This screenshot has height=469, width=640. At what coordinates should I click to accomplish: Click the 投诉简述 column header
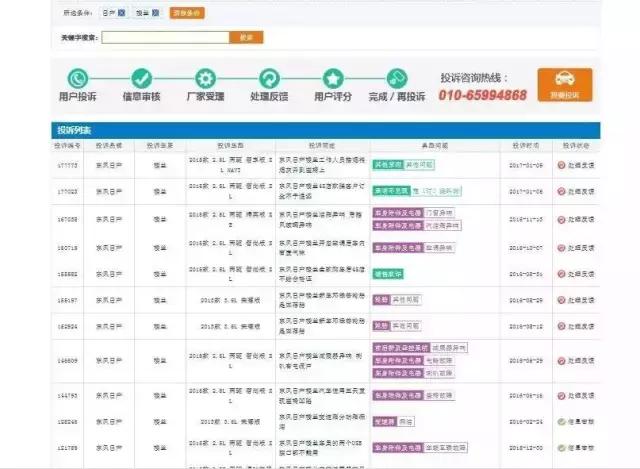(322, 146)
